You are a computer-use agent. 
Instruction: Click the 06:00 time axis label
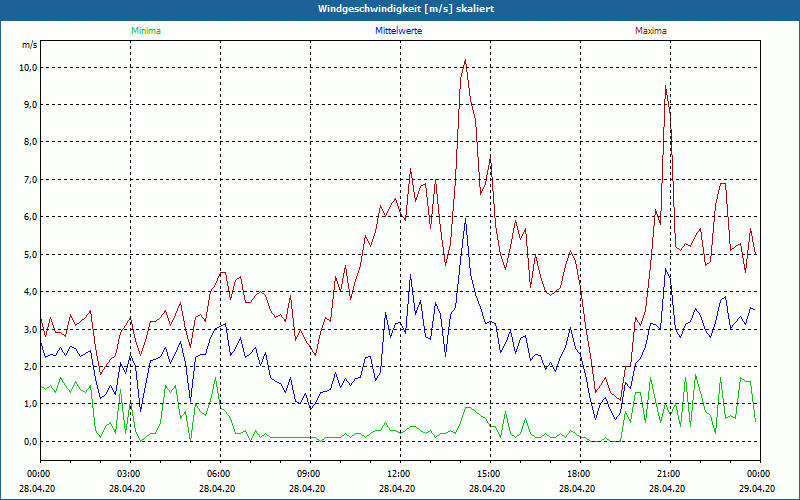220,474
